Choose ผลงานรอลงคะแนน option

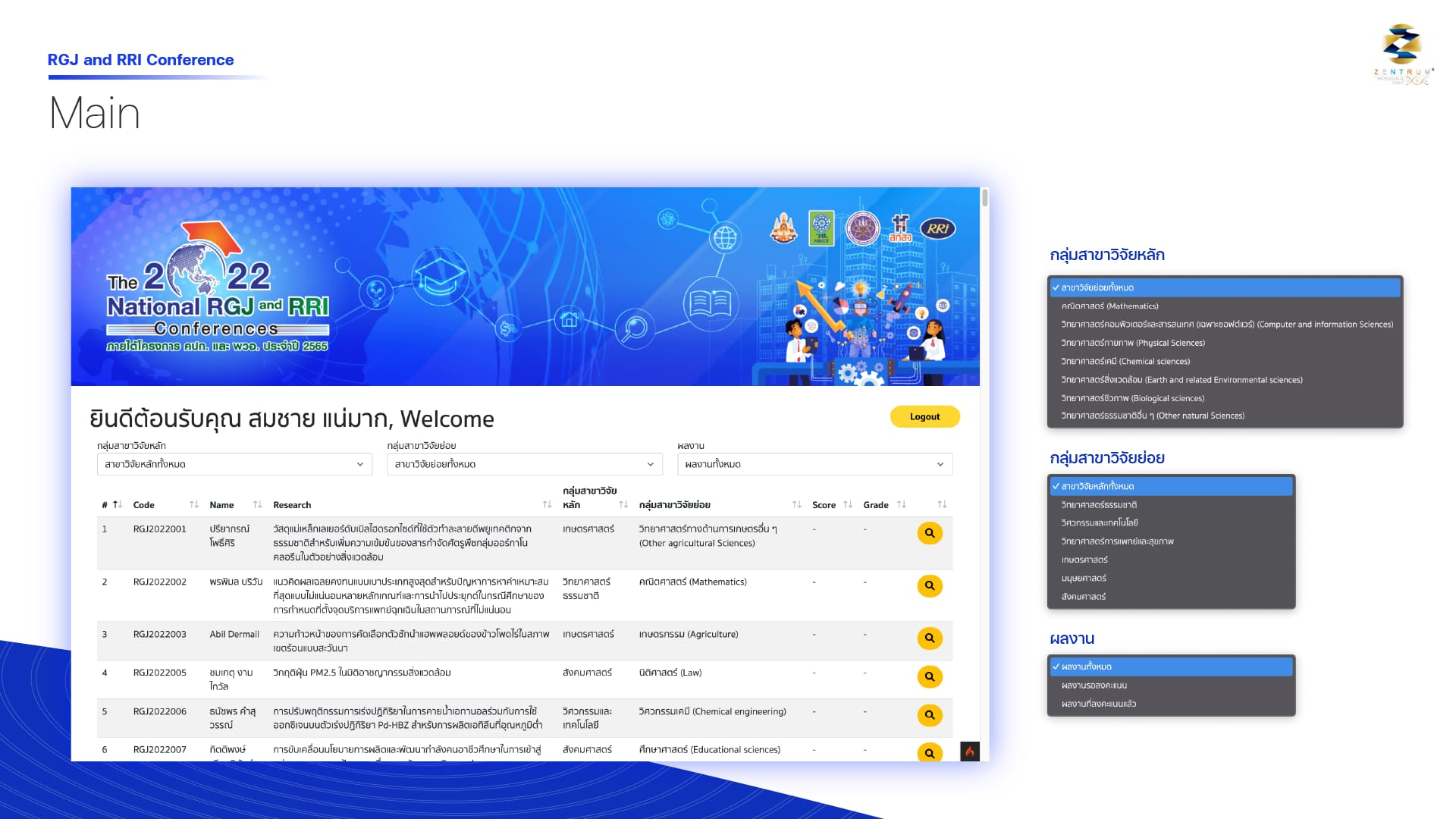pos(1094,685)
